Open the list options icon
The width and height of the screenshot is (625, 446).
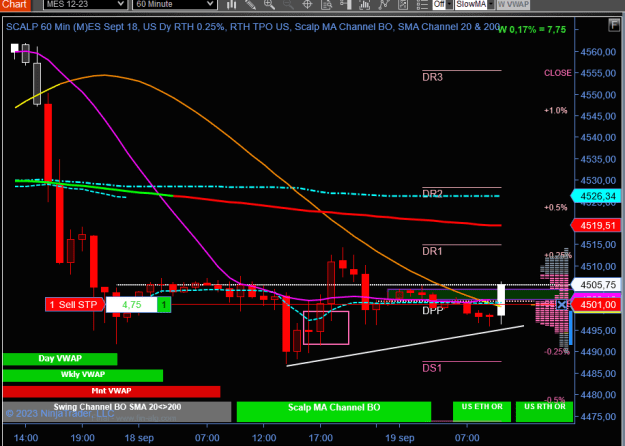(x=422, y=4)
